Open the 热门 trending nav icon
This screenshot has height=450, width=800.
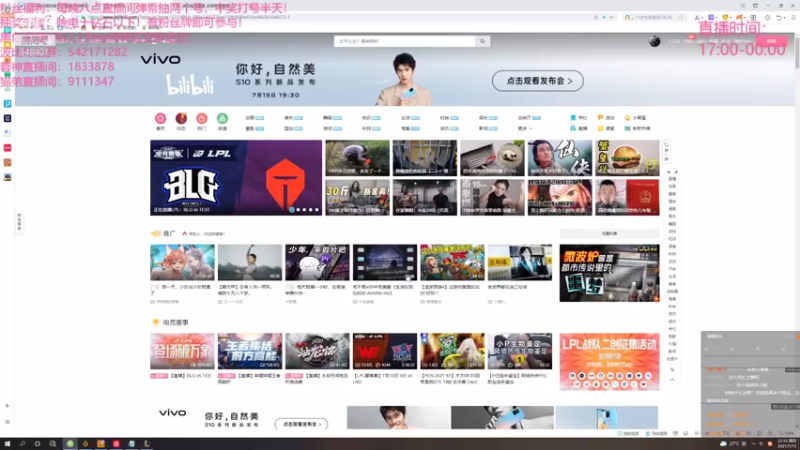[x=202, y=118]
